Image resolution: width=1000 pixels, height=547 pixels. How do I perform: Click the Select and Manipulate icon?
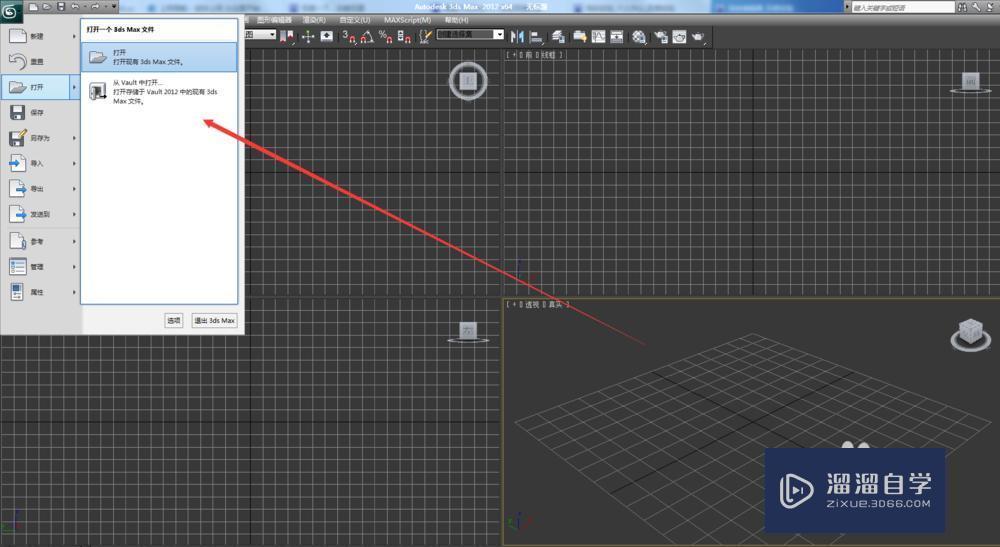click(x=308, y=36)
